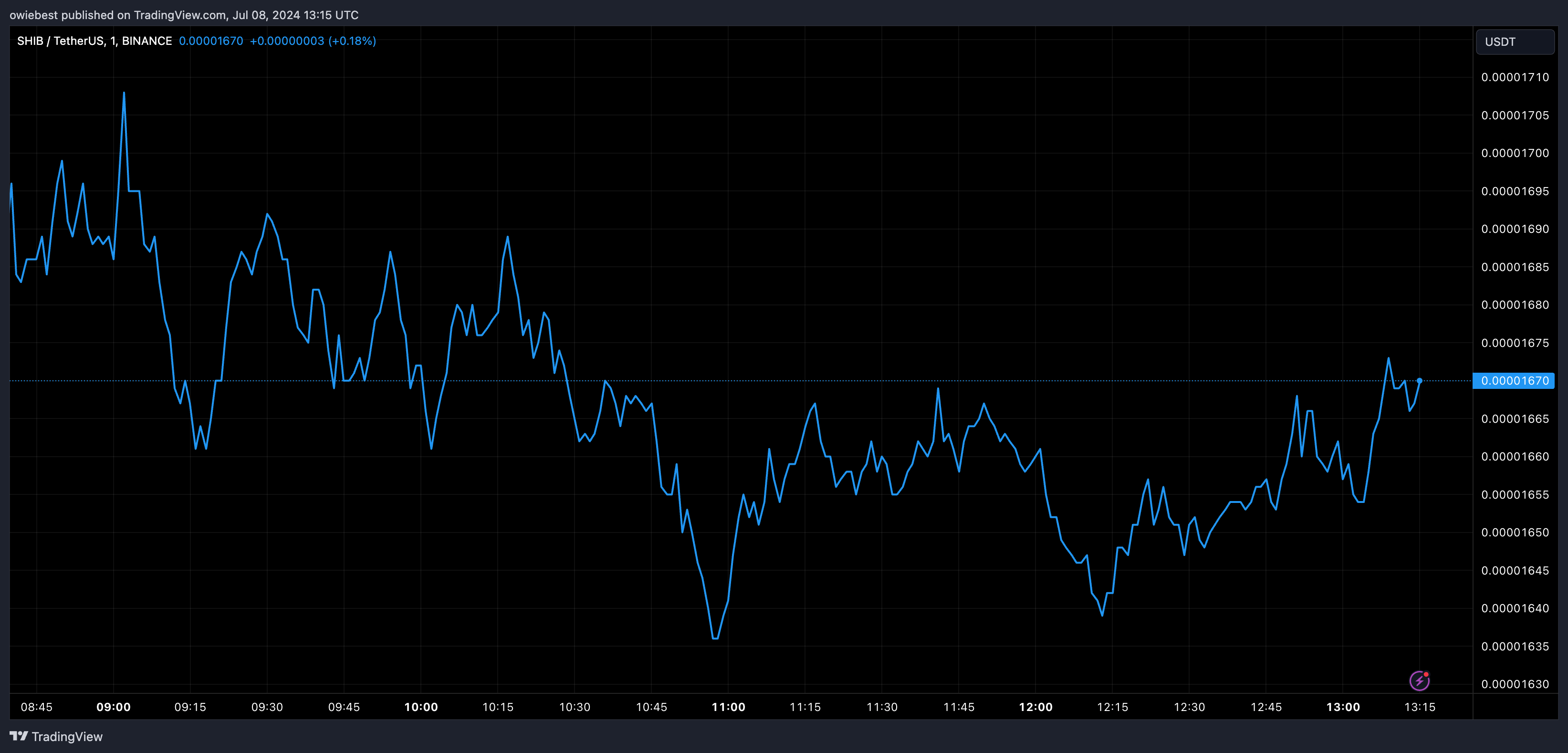Click the 12:00 time axis label
The width and height of the screenshot is (1568, 753).
pyautogui.click(x=1035, y=707)
